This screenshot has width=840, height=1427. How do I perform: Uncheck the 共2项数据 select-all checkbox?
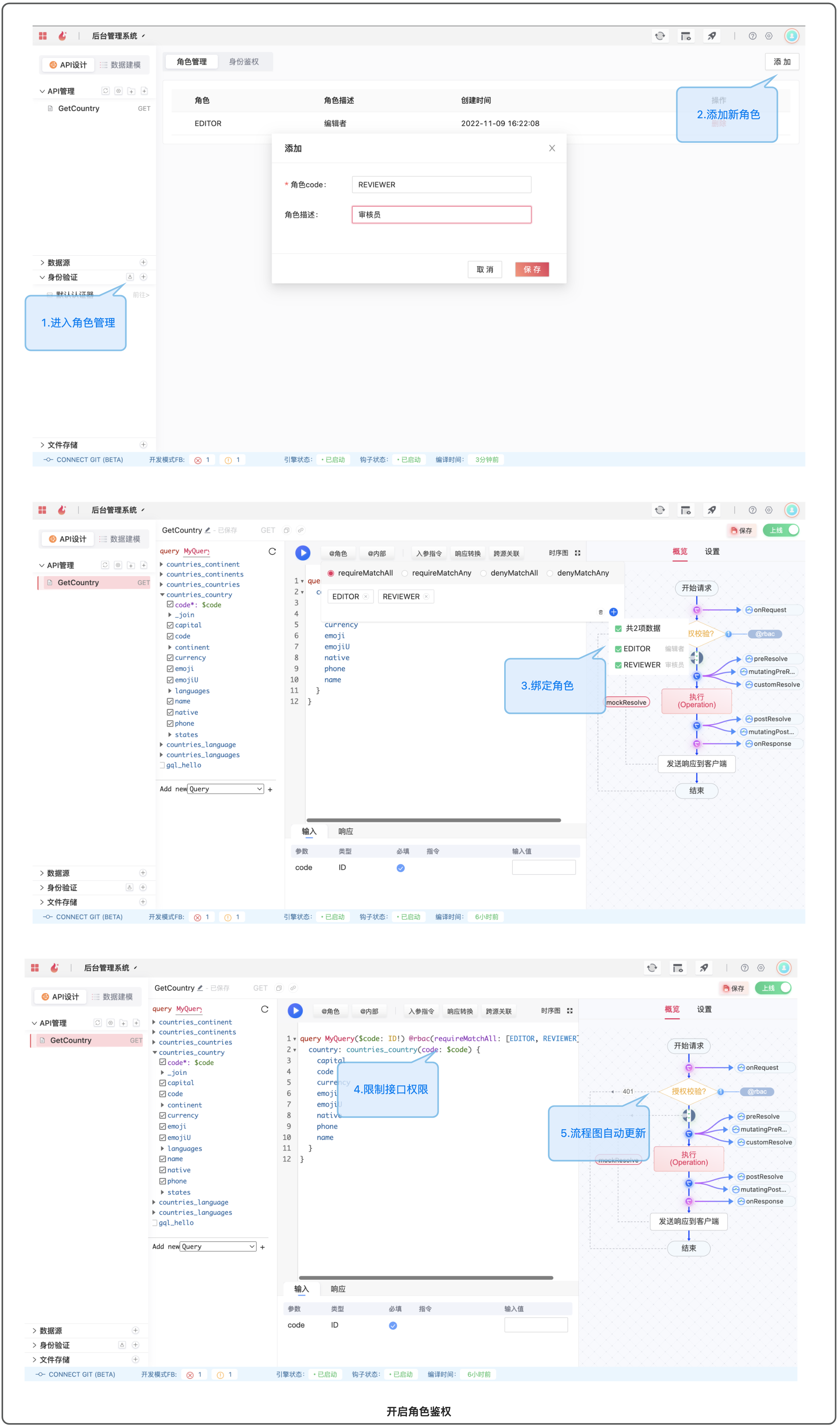619,629
